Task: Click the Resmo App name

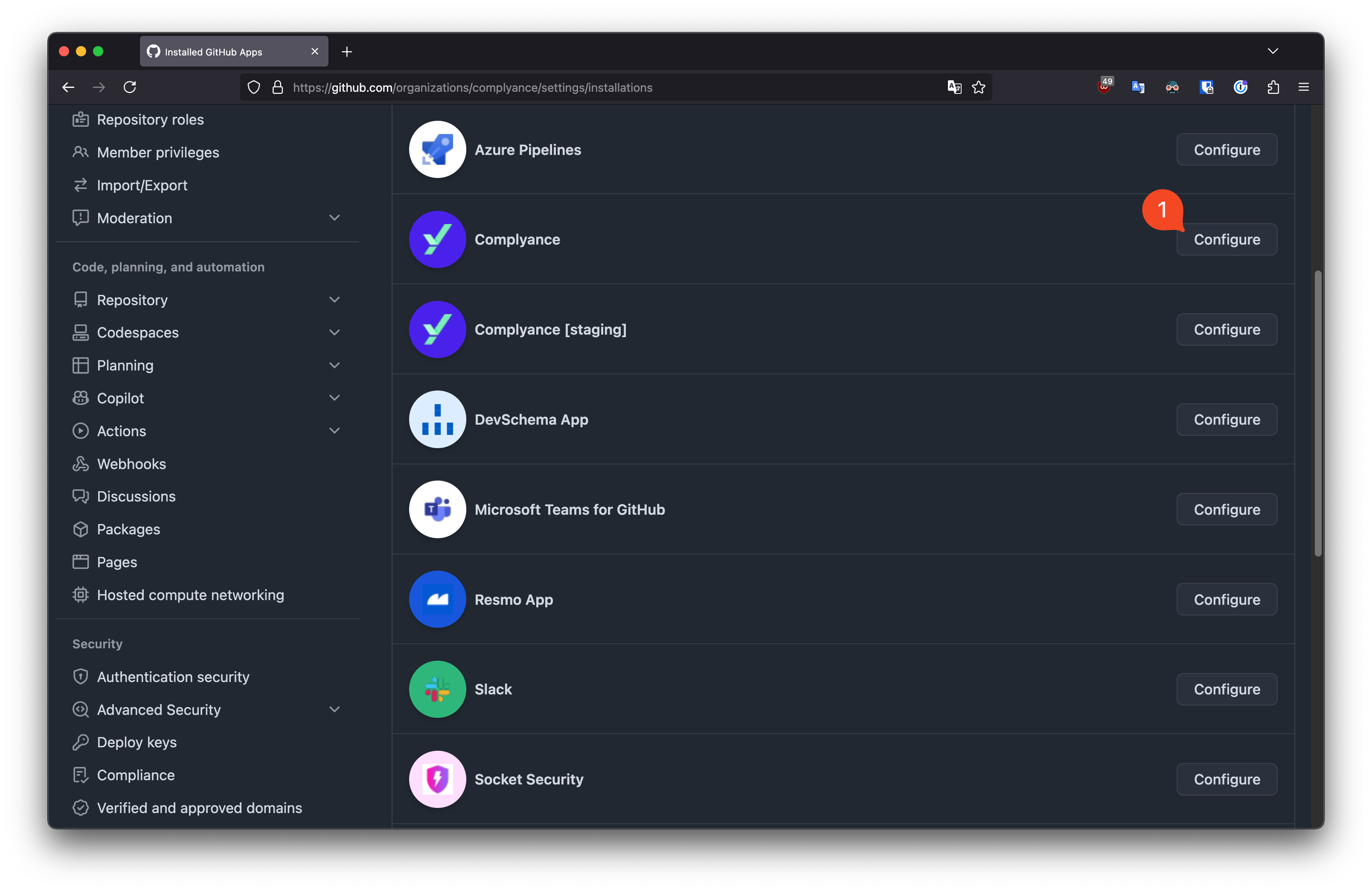Action: 514,599
